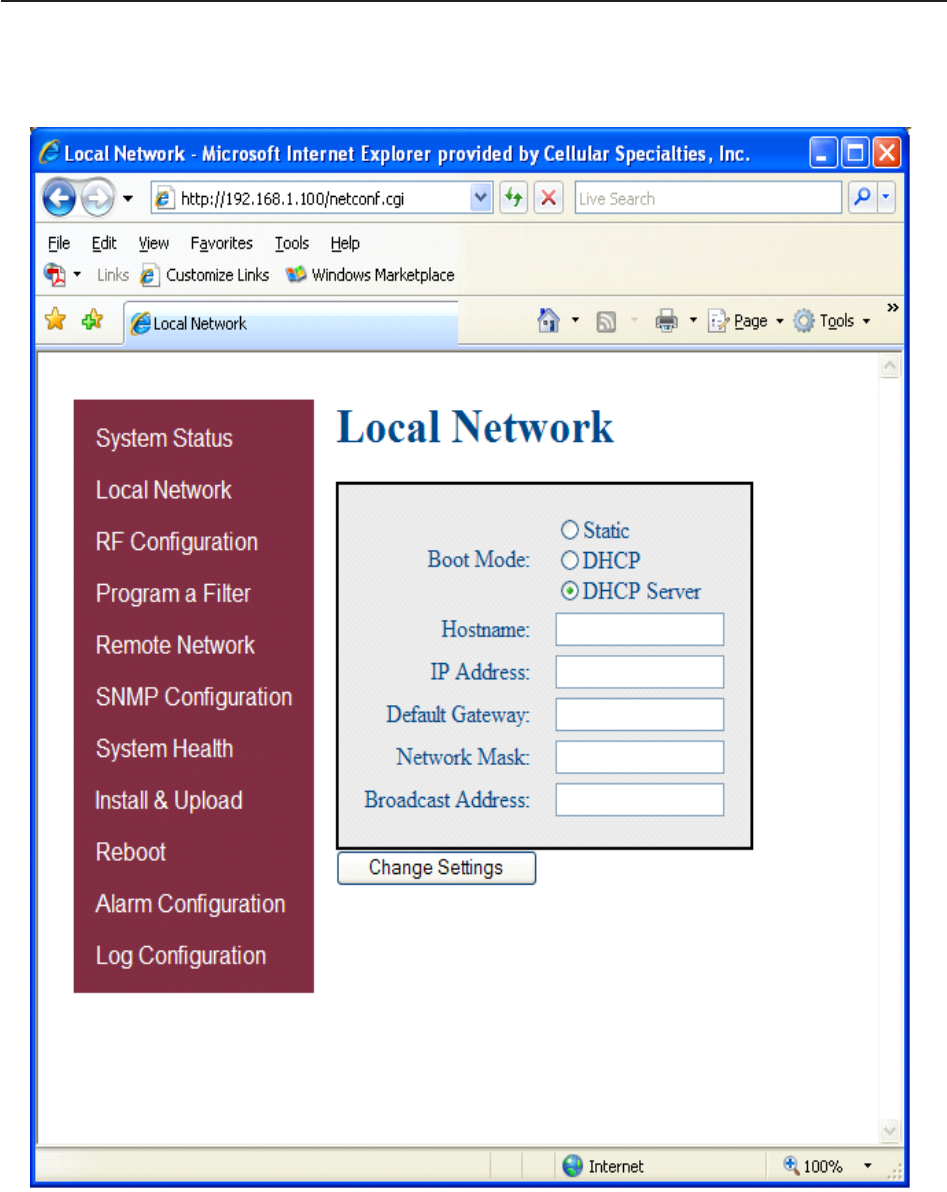Image resolution: width=947 pixels, height=1192 pixels.
Task: Select the DHCP boot mode radio
Action: tap(569, 560)
